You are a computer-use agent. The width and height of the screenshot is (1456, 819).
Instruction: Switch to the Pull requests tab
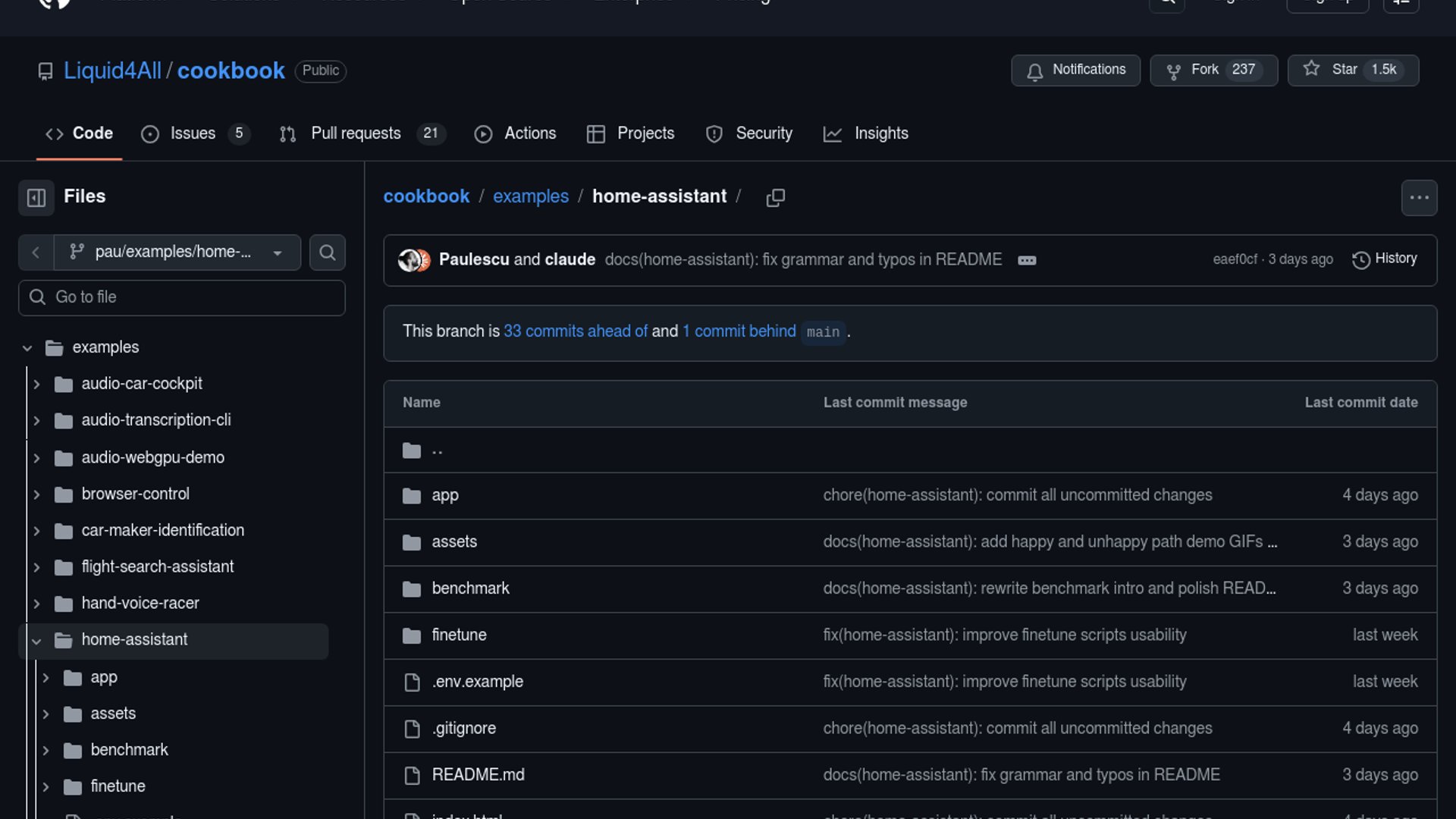[x=356, y=133]
